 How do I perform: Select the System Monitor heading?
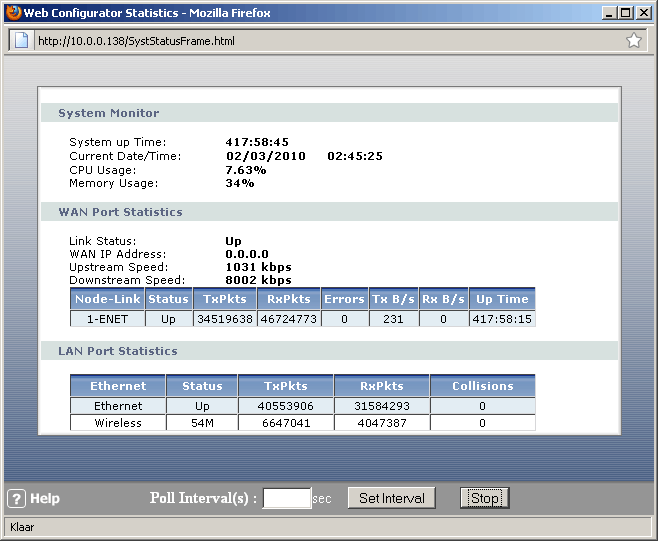tap(109, 113)
